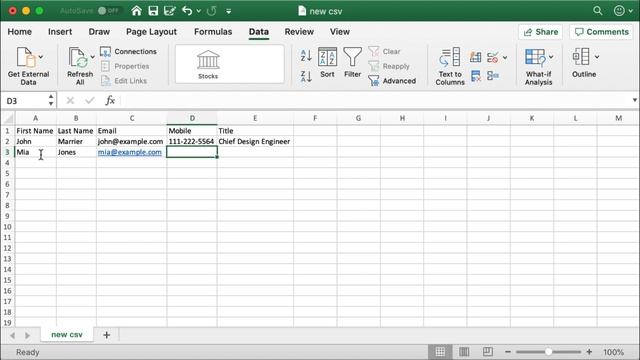Expand the Refresh All dropdown arrow
This screenshot has width=640, height=360.
coord(93,57)
